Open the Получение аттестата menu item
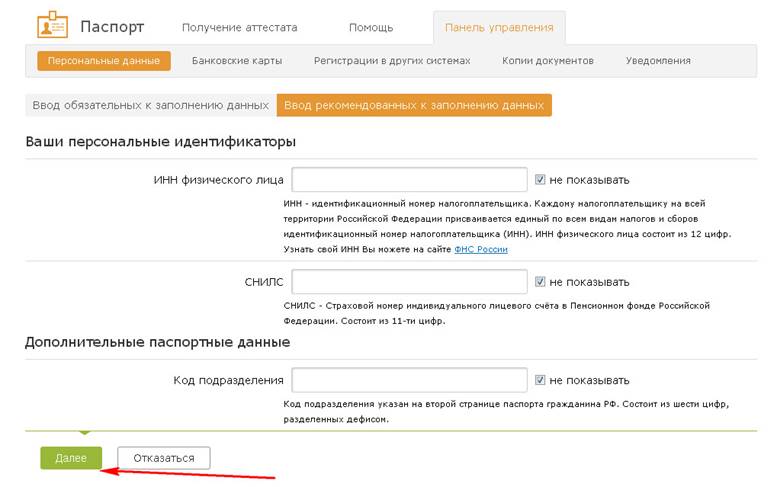This screenshot has height=487, width=777. 240,28
